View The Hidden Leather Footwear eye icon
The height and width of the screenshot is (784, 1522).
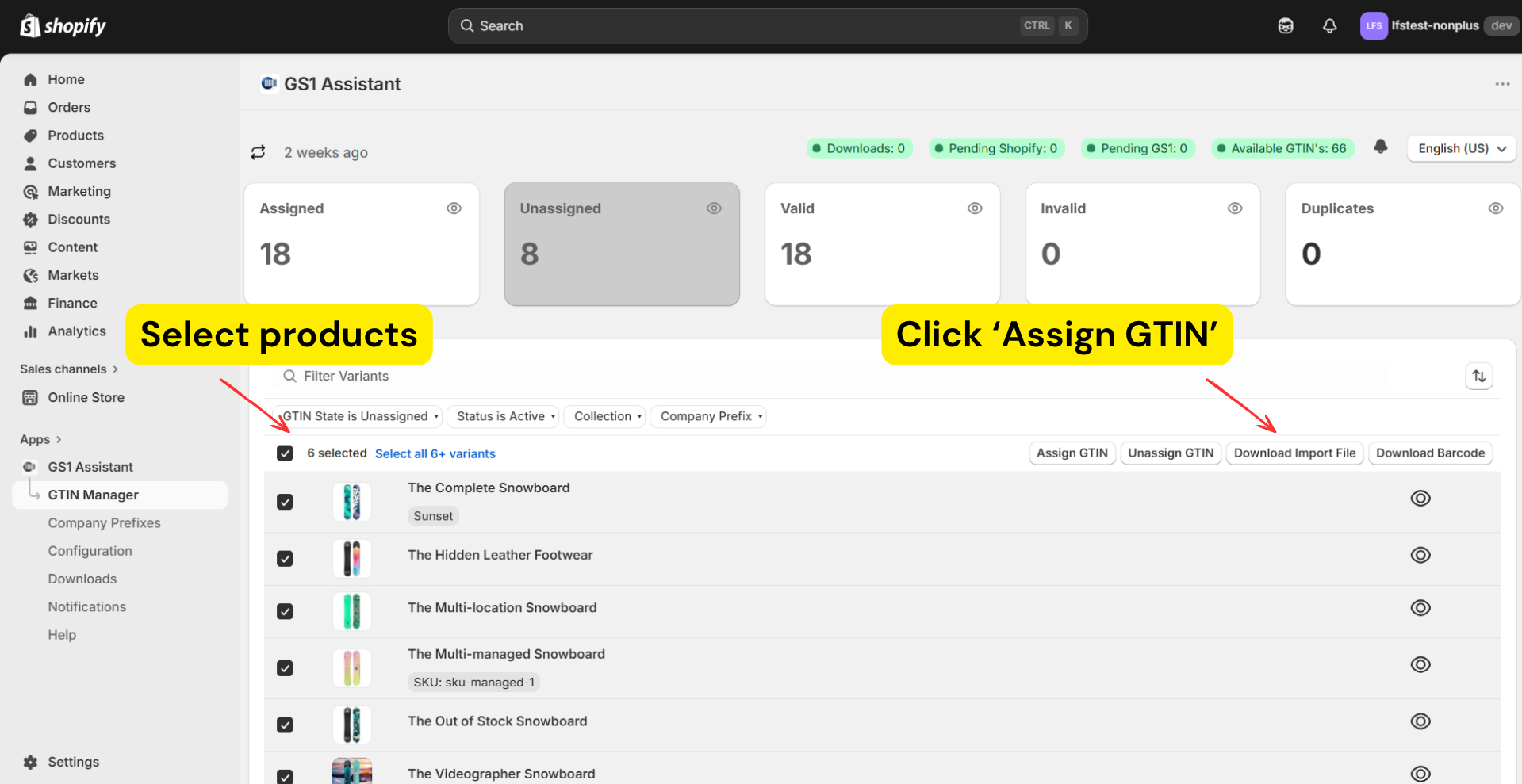click(x=1420, y=555)
